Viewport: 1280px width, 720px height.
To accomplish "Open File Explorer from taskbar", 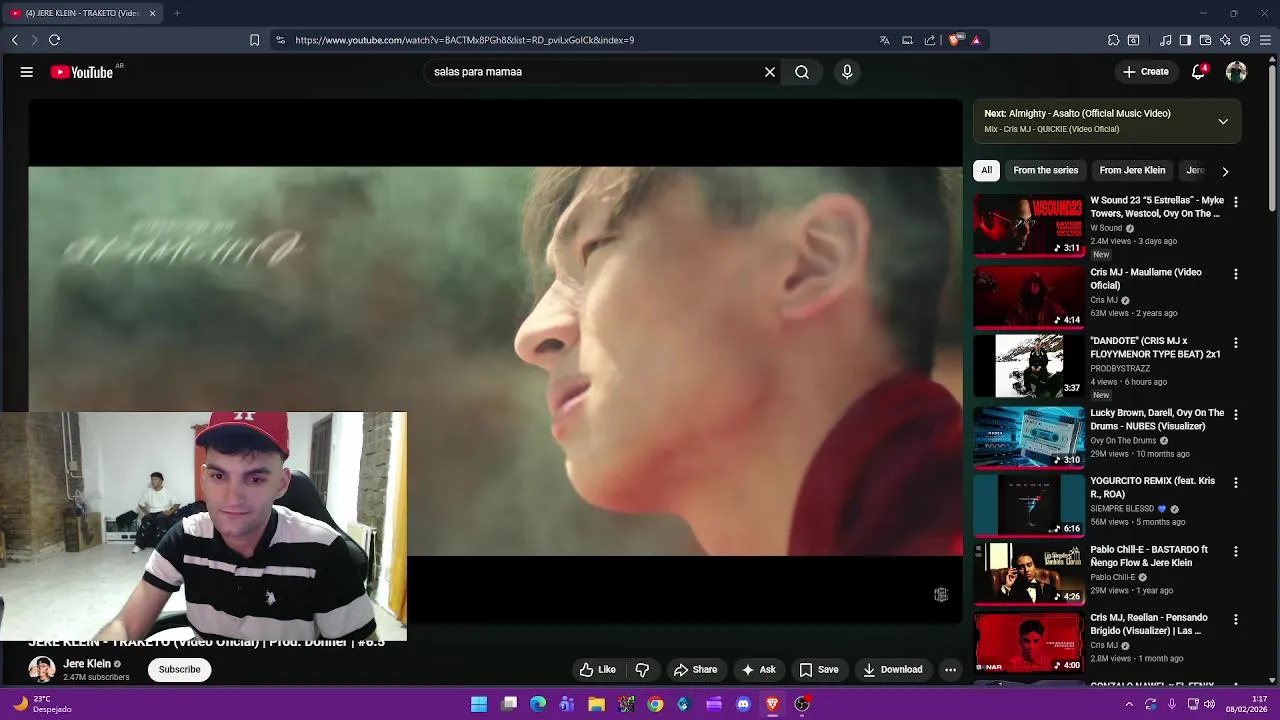I will click(x=596, y=704).
